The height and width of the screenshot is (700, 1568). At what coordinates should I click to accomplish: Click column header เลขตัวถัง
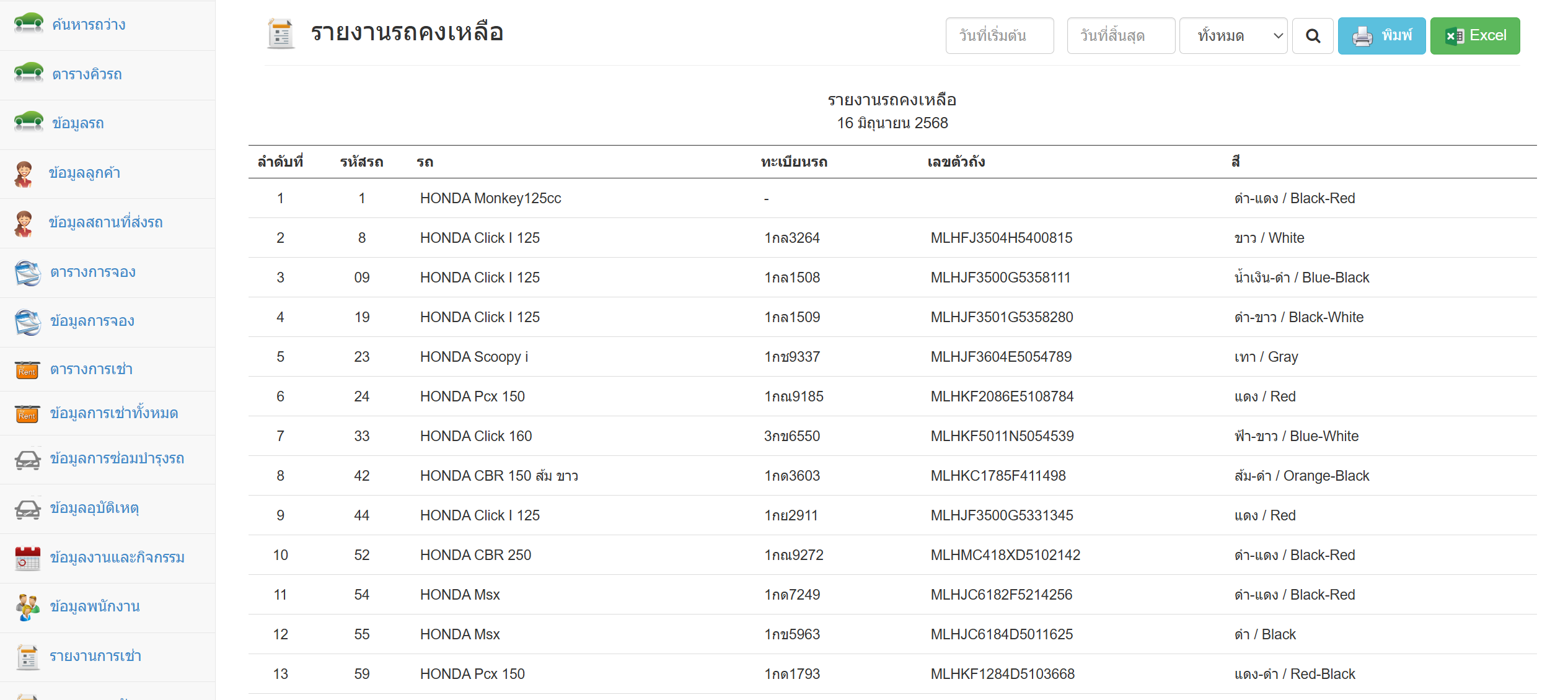pyautogui.click(x=956, y=162)
